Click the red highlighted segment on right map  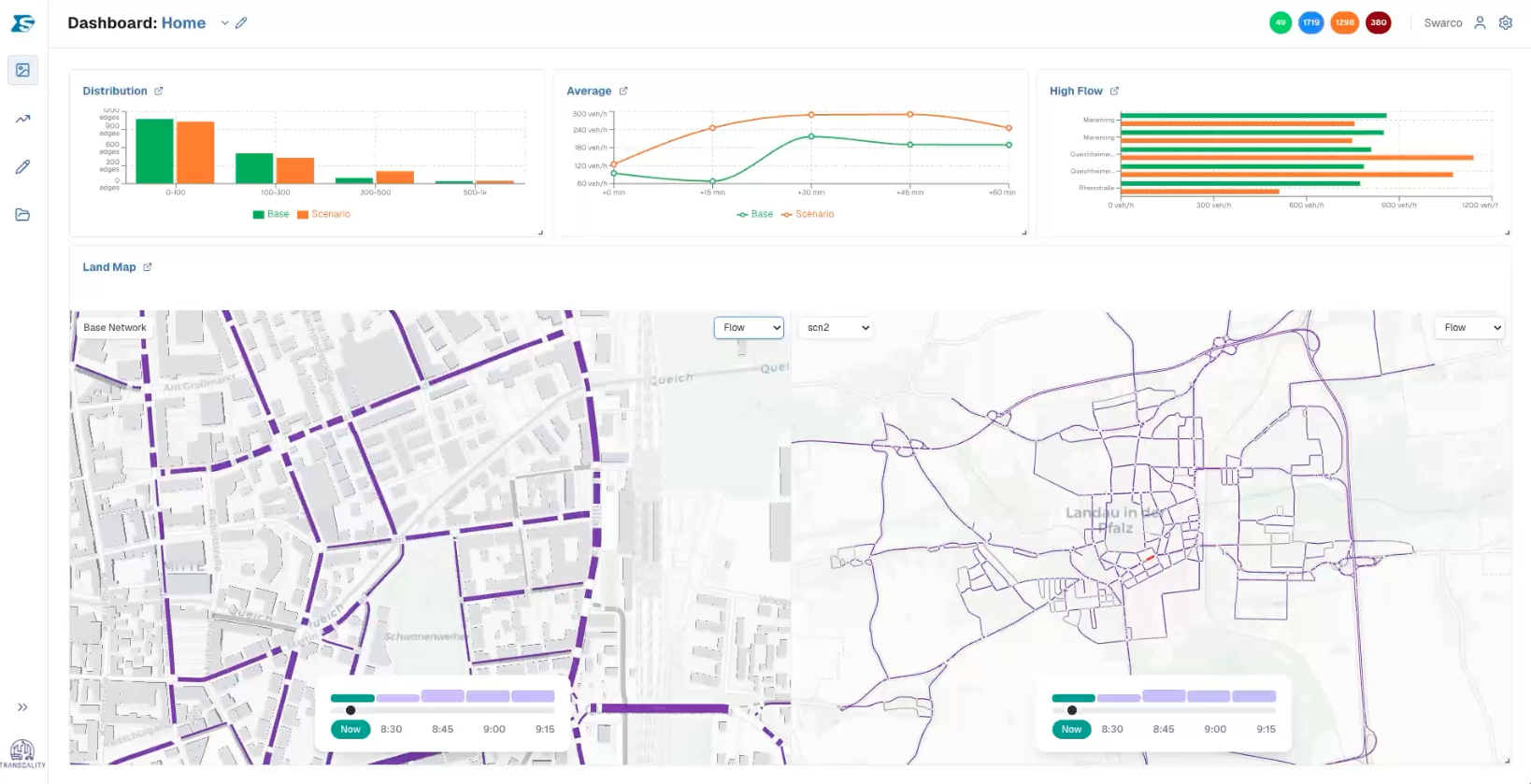pyautogui.click(x=1151, y=558)
